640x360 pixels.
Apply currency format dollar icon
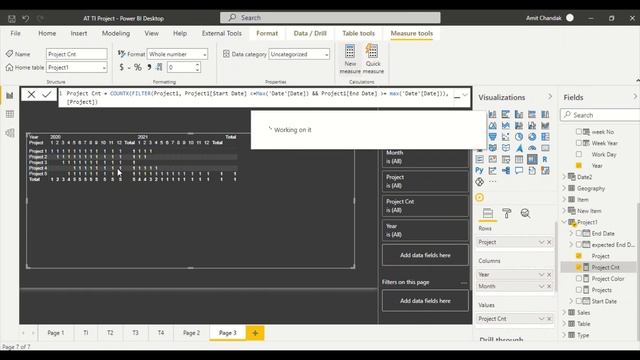click(x=121, y=67)
